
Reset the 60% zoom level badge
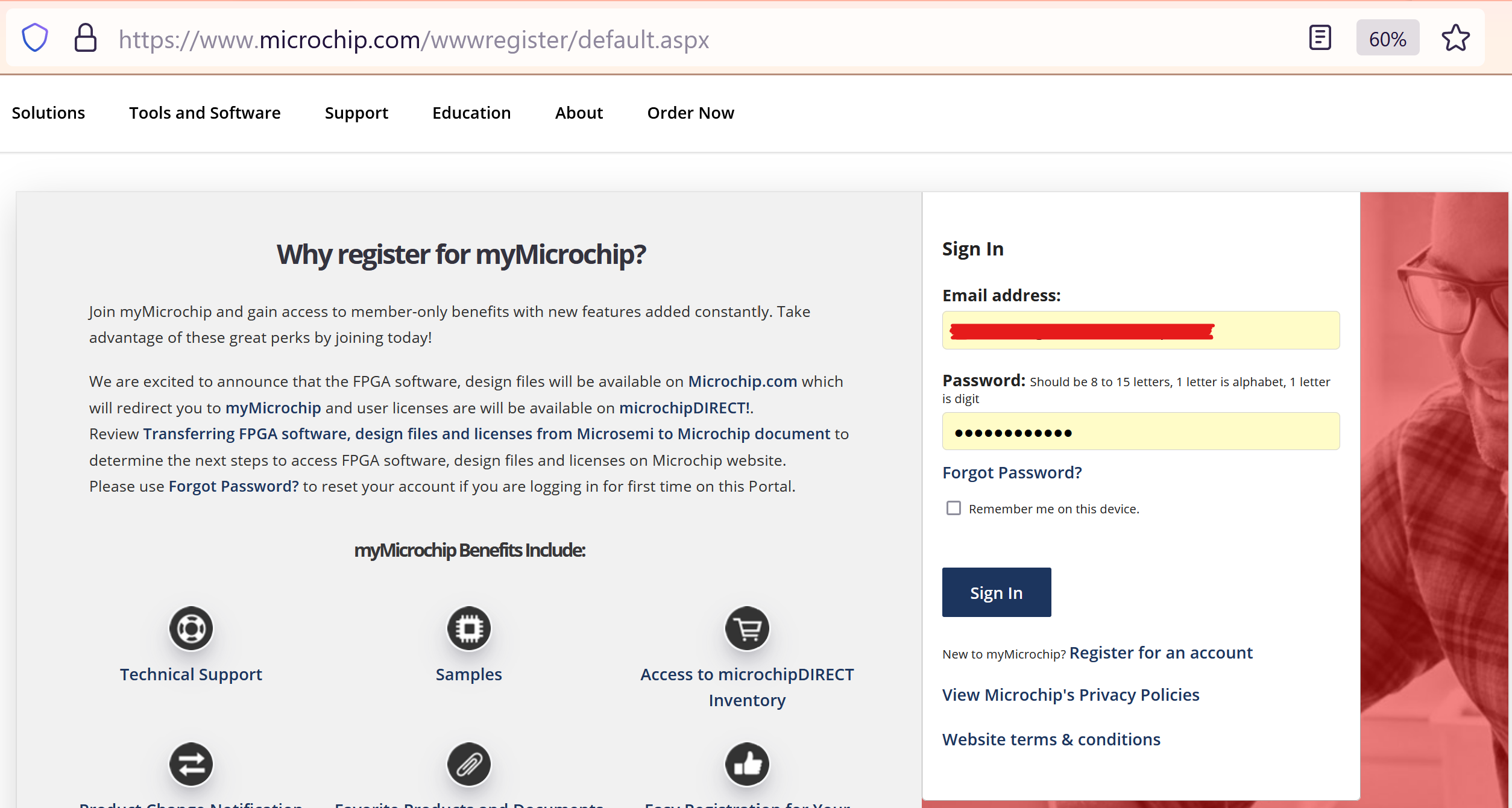(x=1387, y=38)
